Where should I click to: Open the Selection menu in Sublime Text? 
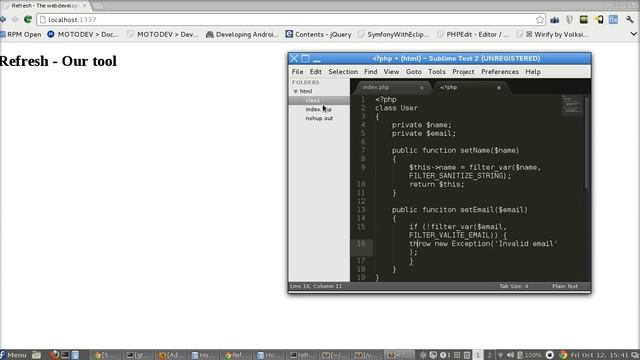(x=343, y=71)
